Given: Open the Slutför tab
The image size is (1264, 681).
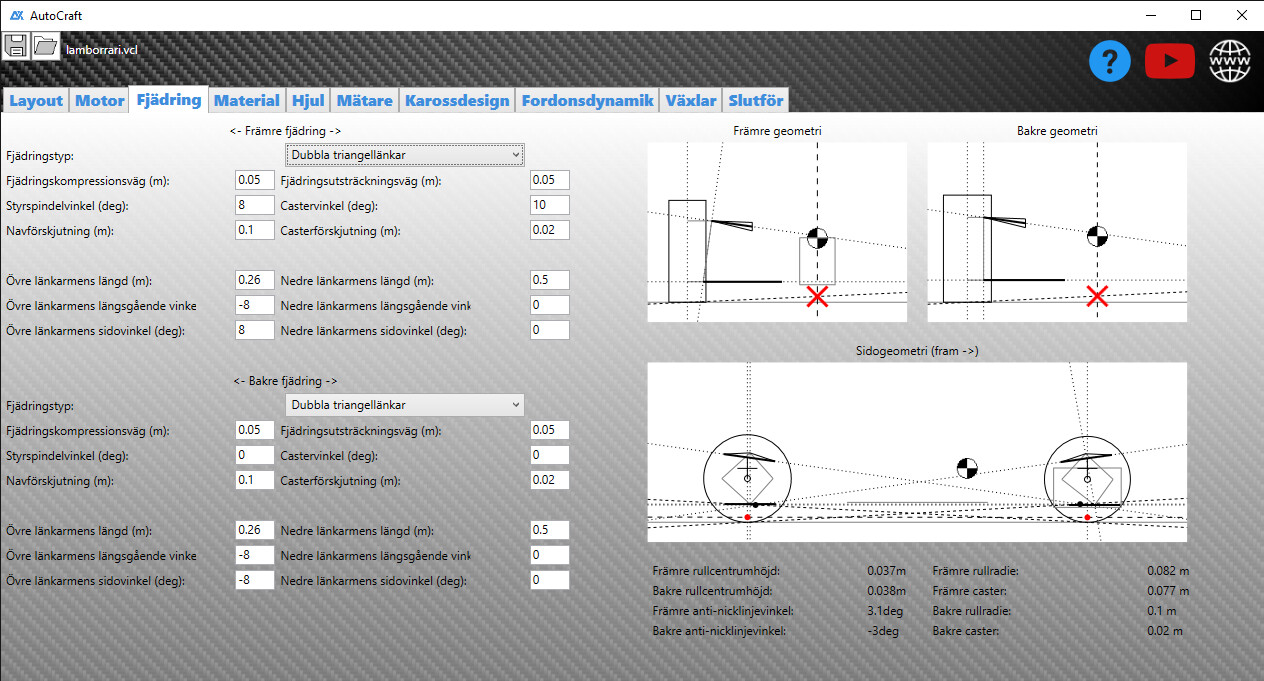Looking at the screenshot, I should (x=756, y=100).
